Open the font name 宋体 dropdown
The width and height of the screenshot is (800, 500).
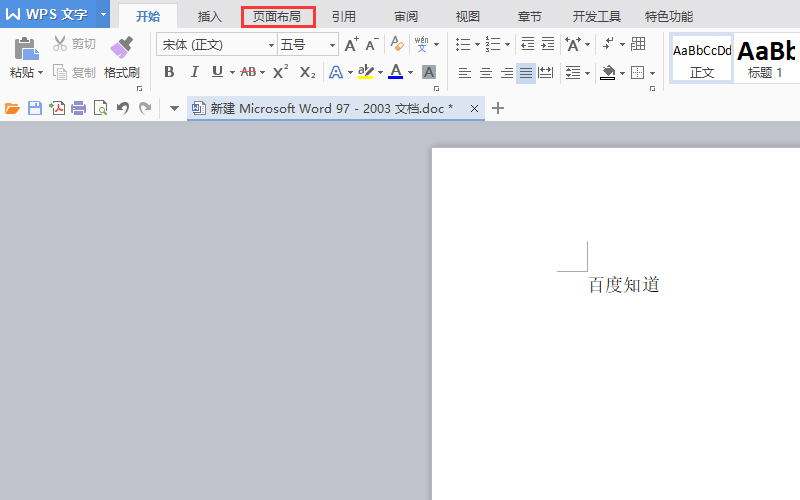(x=271, y=45)
